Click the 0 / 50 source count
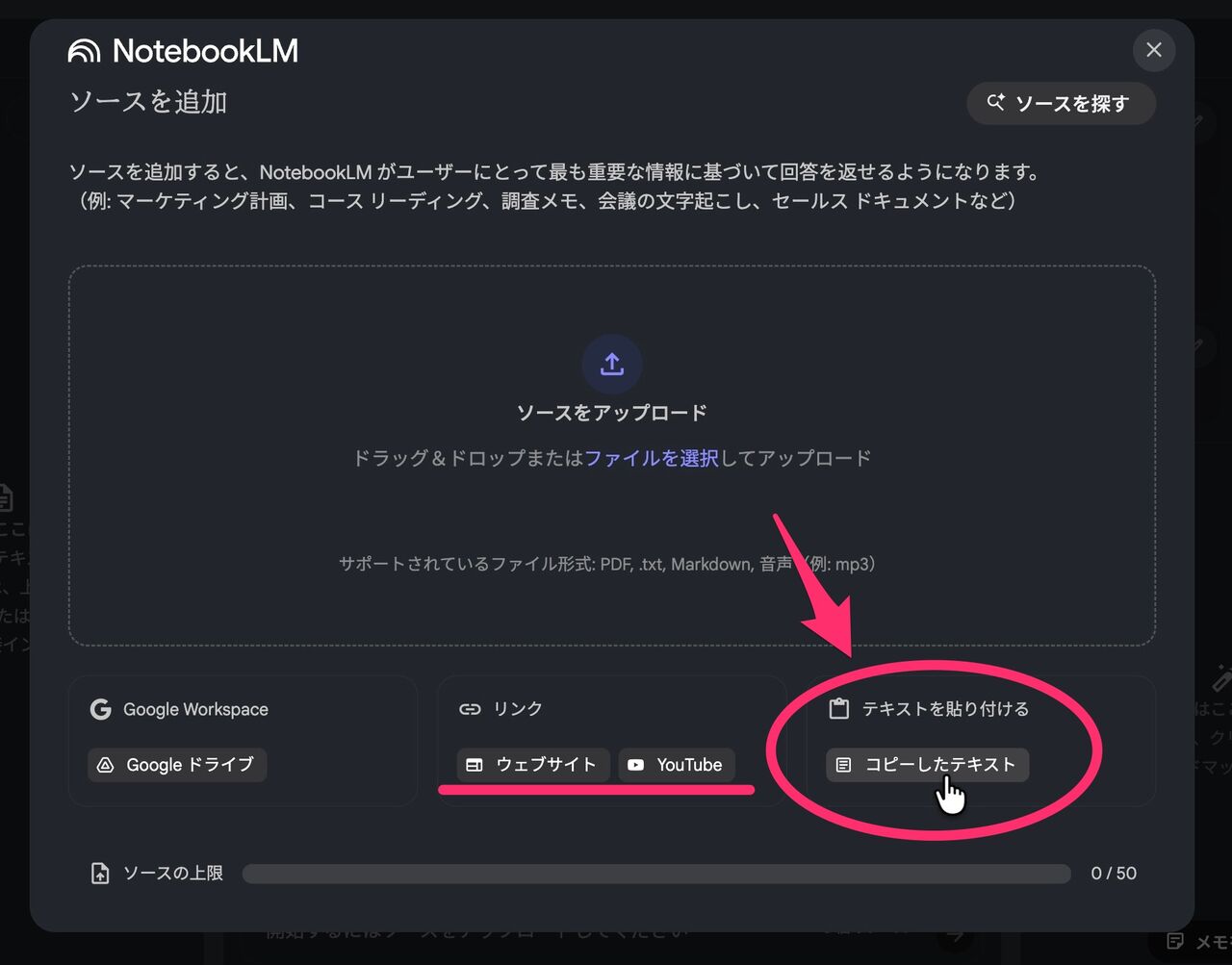This screenshot has width=1232, height=965. pos(1114,874)
